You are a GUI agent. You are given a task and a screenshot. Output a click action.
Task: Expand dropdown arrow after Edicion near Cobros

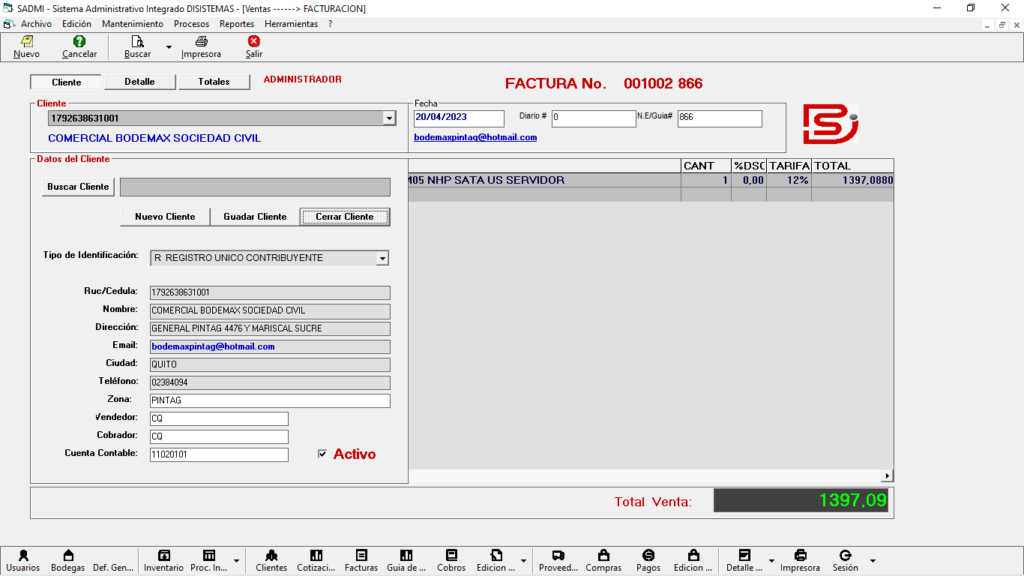[x=524, y=560]
